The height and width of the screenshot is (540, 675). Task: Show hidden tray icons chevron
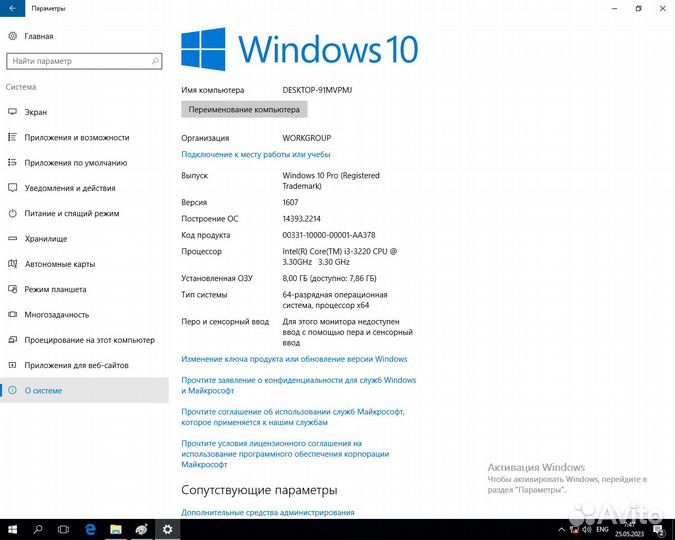tap(561, 530)
